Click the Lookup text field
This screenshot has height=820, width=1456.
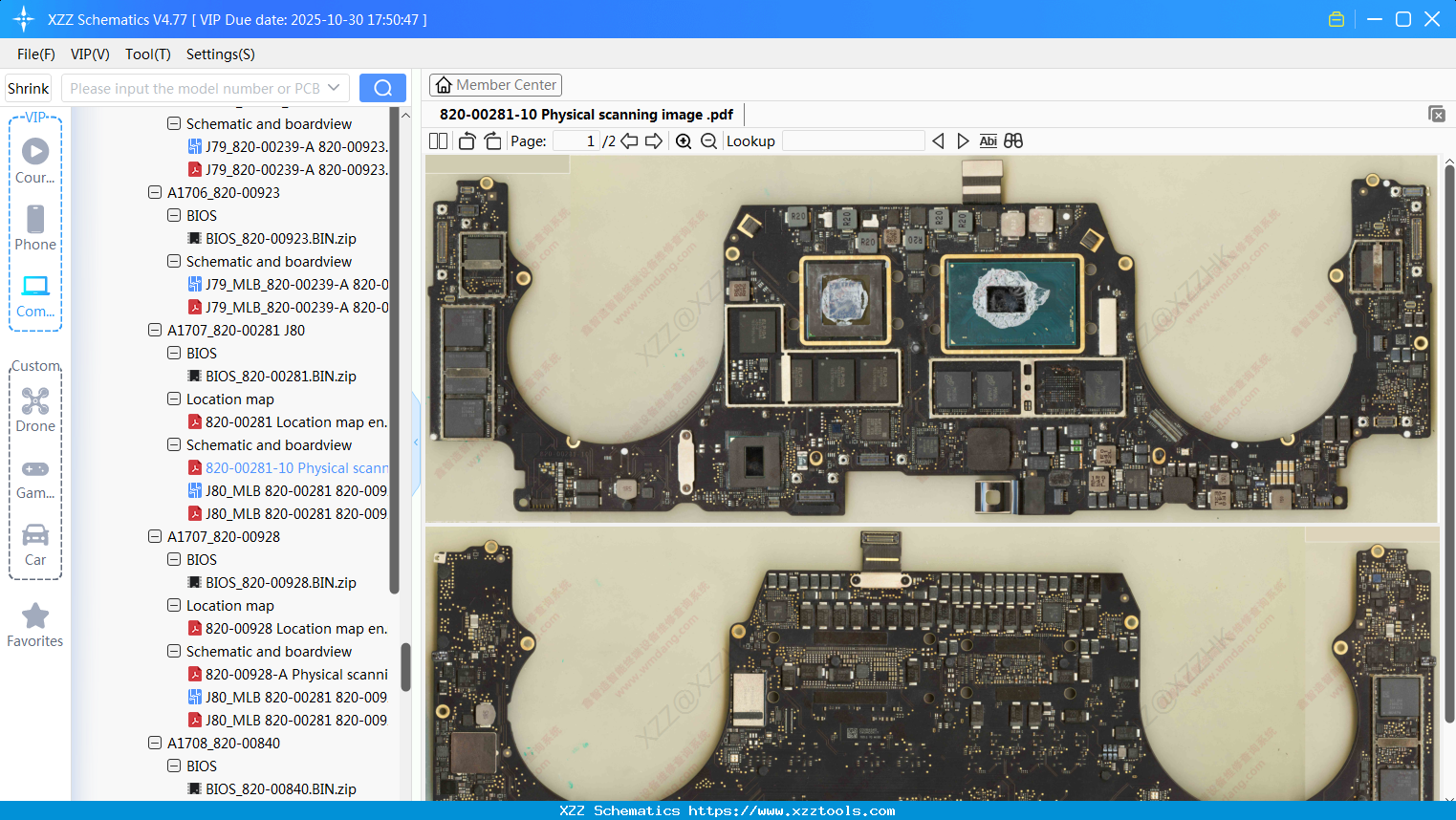click(x=853, y=141)
